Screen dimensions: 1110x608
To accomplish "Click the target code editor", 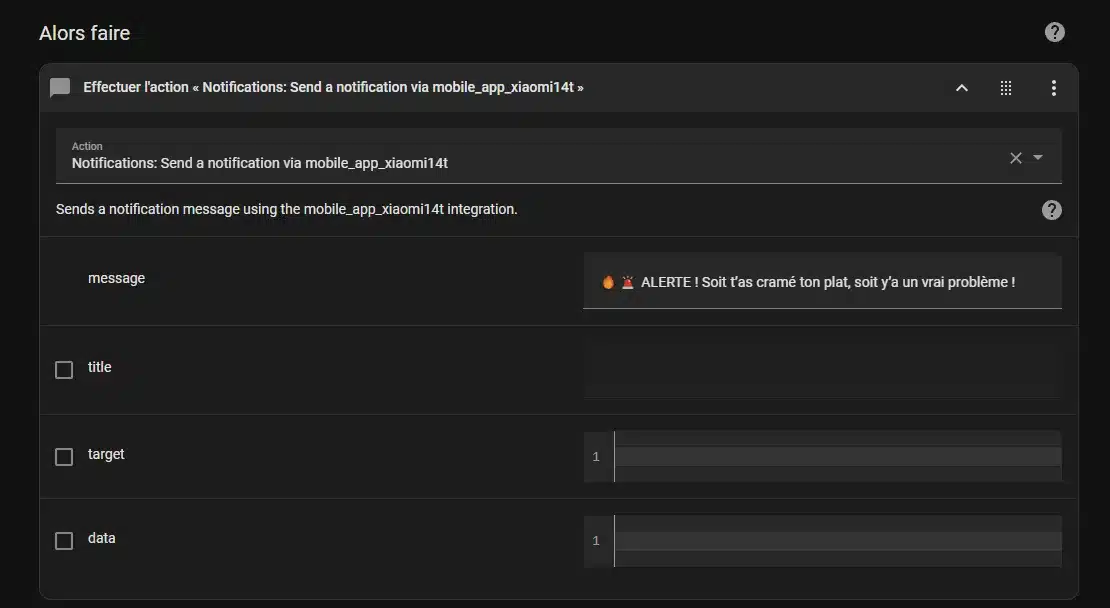I will click(822, 456).
